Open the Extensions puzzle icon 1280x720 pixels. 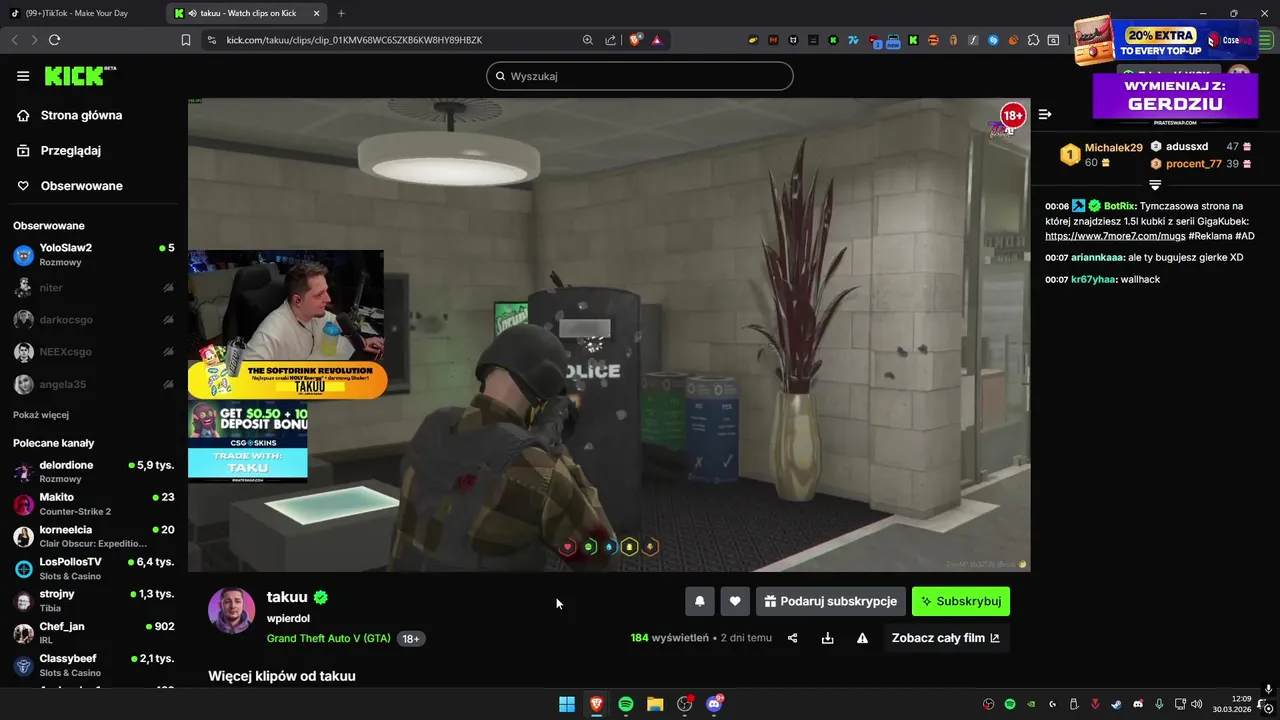1033,40
